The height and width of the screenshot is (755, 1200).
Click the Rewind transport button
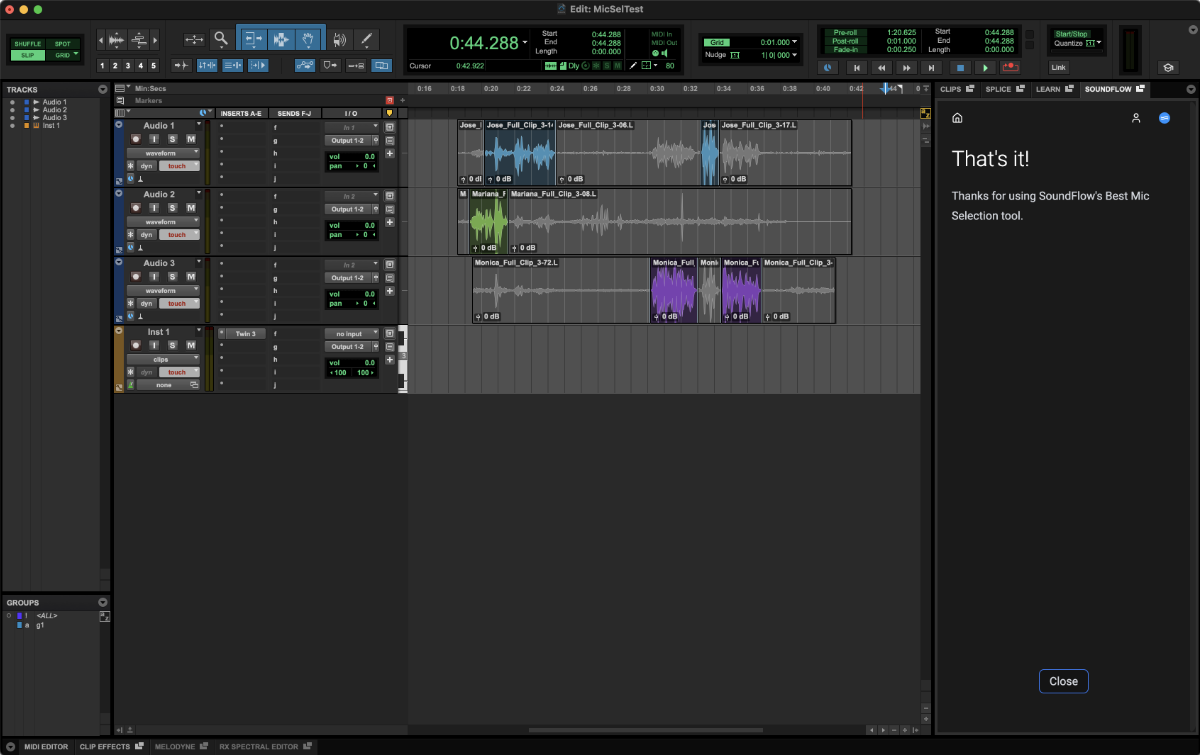click(881, 67)
